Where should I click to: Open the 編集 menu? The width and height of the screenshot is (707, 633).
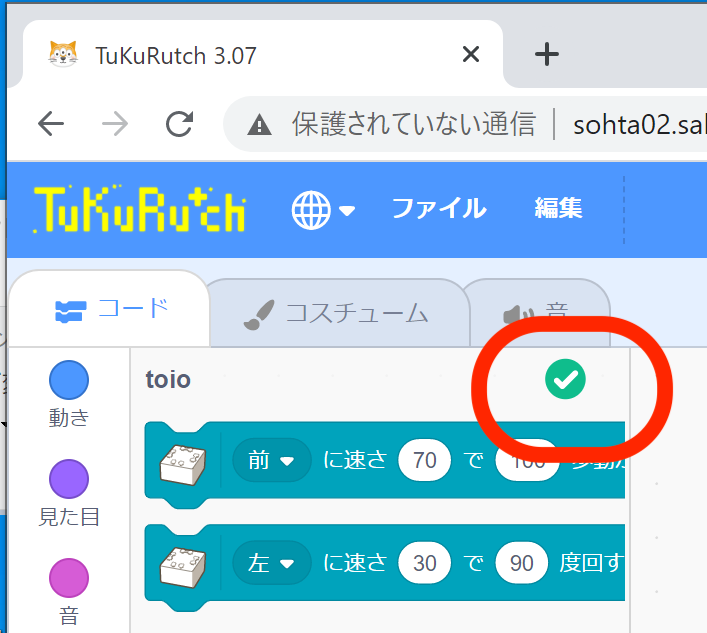coord(558,208)
